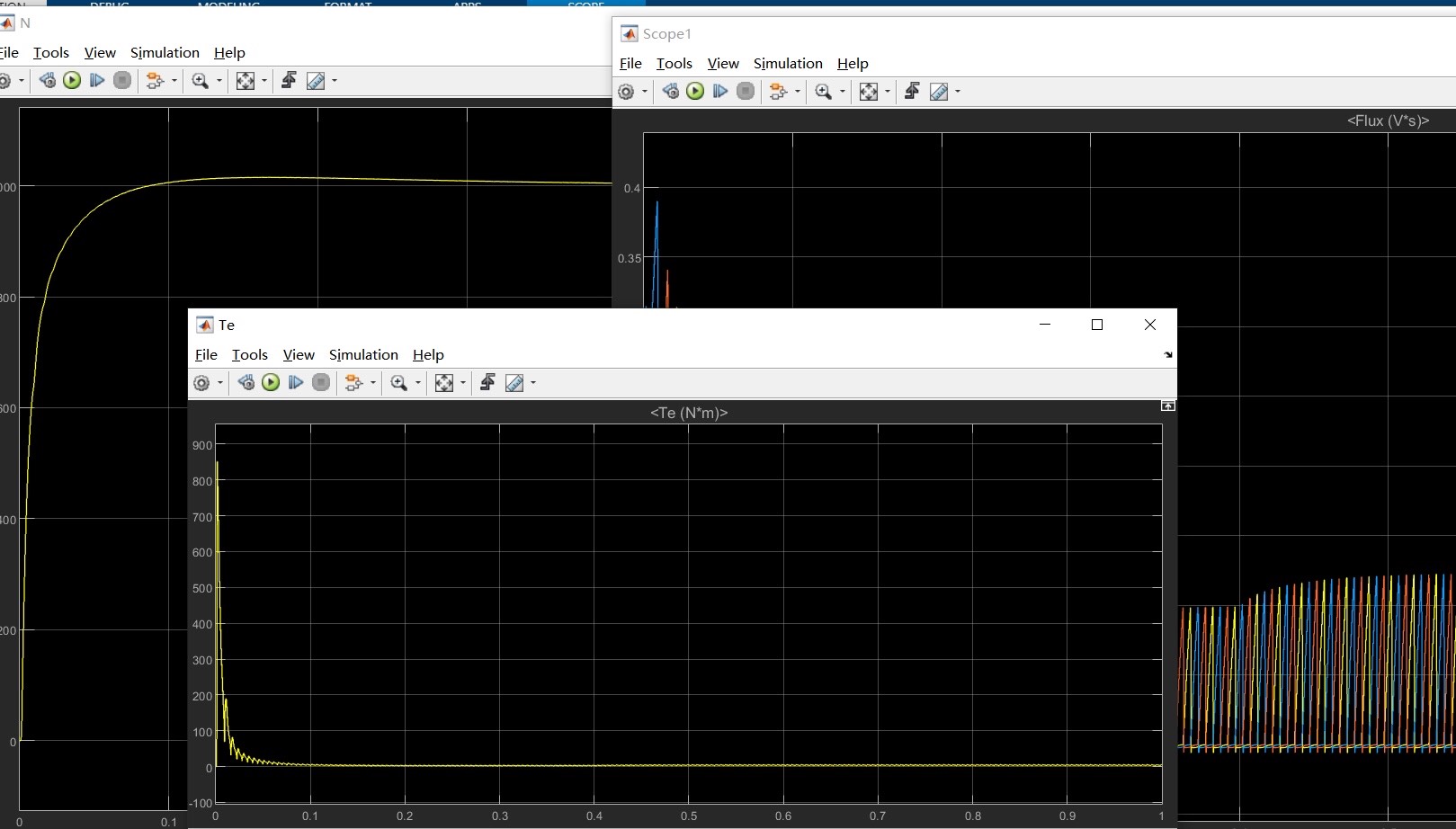Highlight signal block icon in Scope1
Viewport: 1456px width, 829px height.
(x=778, y=92)
